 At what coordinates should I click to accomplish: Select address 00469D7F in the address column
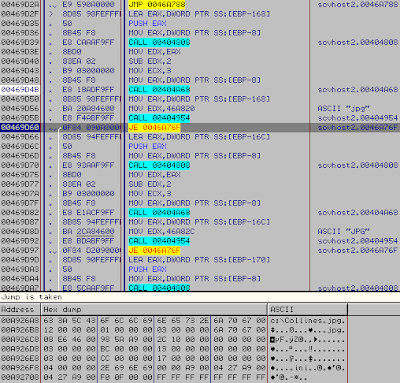(x=20, y=203)
